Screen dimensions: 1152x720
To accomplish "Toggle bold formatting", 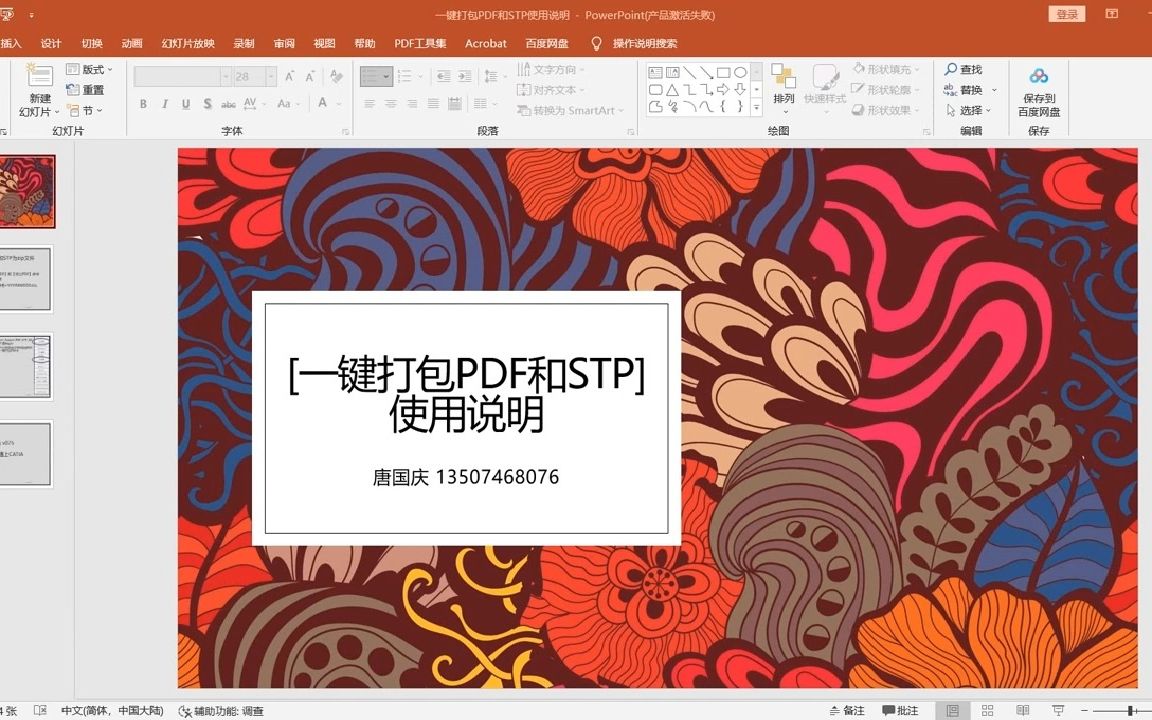I will 142,104.
